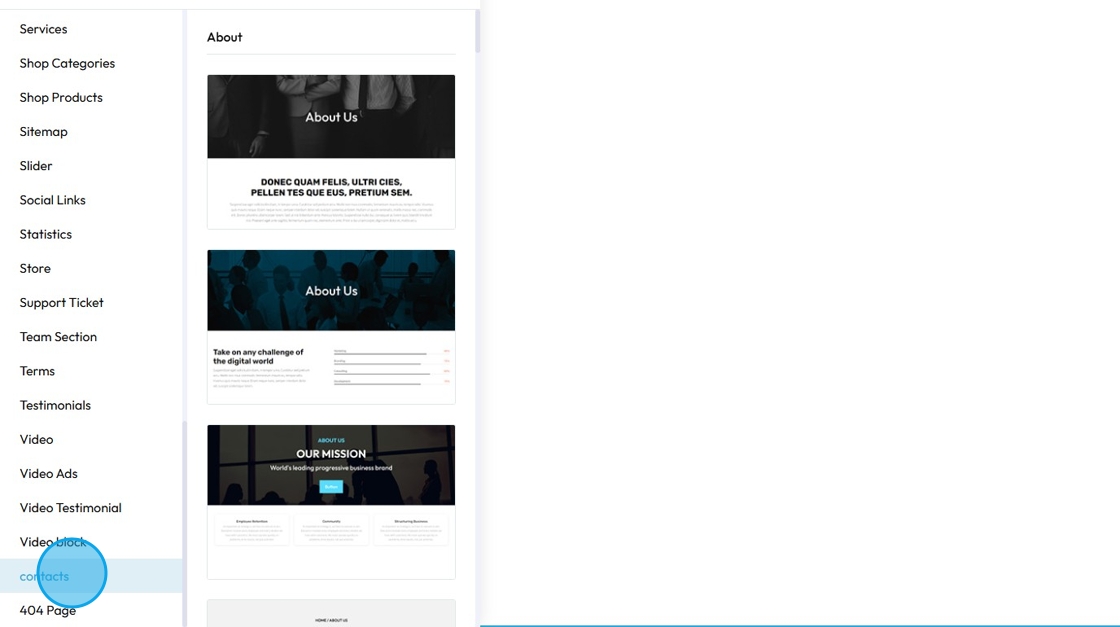
Task: Open the Testimonials category
Action: 55,406
